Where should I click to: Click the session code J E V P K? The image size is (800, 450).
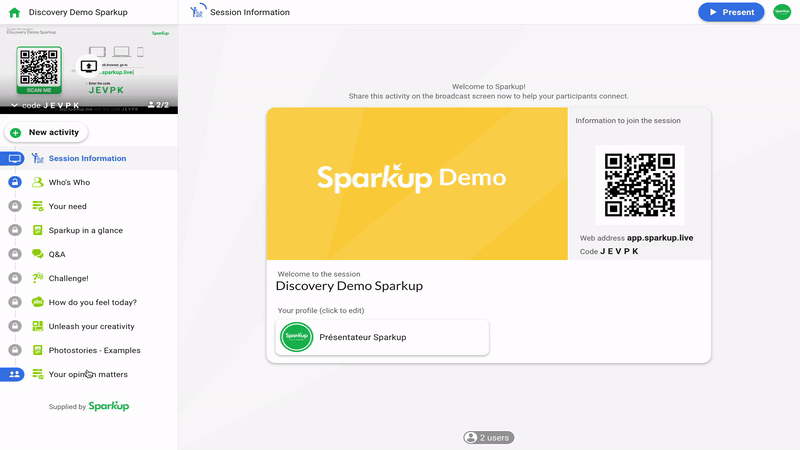[619, 251]
